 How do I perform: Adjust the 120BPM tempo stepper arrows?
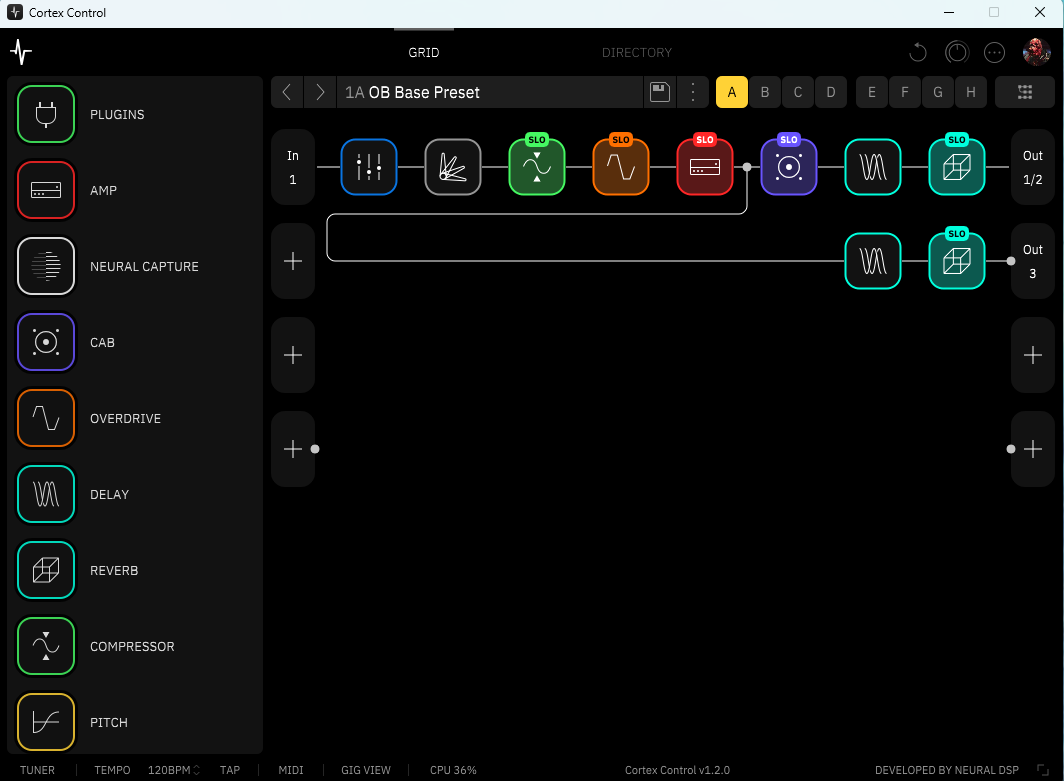pos(197,770)
